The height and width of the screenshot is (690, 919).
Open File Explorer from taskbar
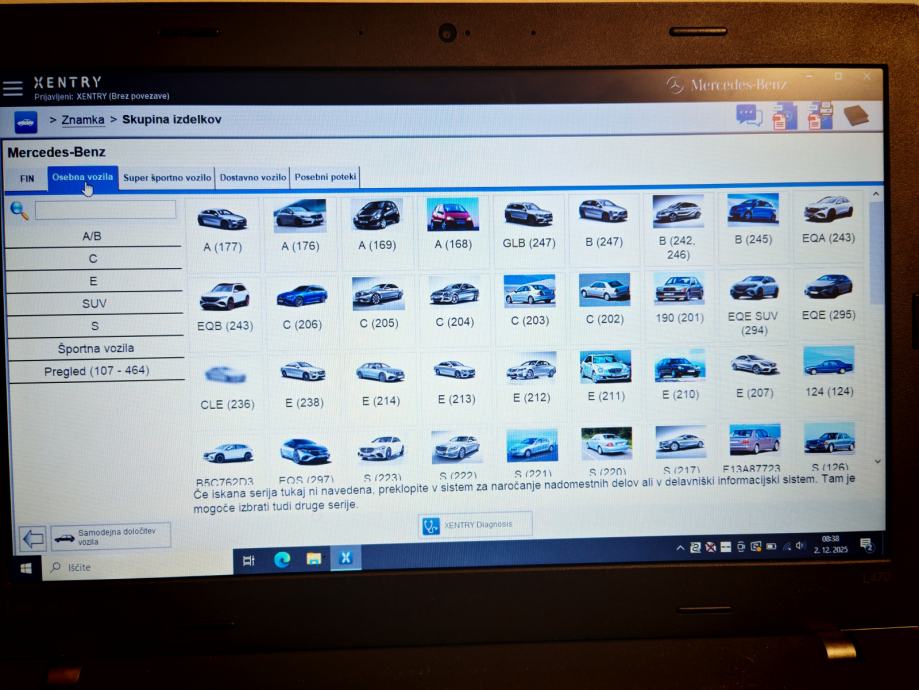coord(314,559)
